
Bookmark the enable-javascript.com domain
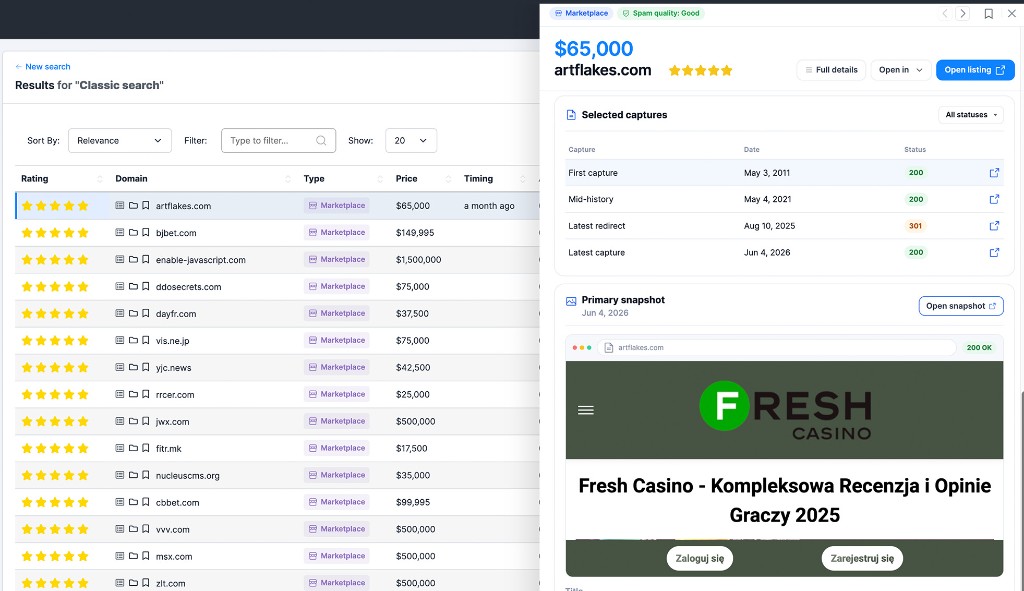[x=146, y=259]
